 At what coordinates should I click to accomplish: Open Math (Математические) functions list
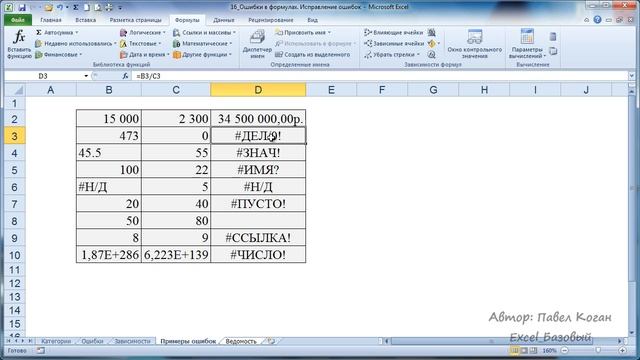tap(202, 43)
